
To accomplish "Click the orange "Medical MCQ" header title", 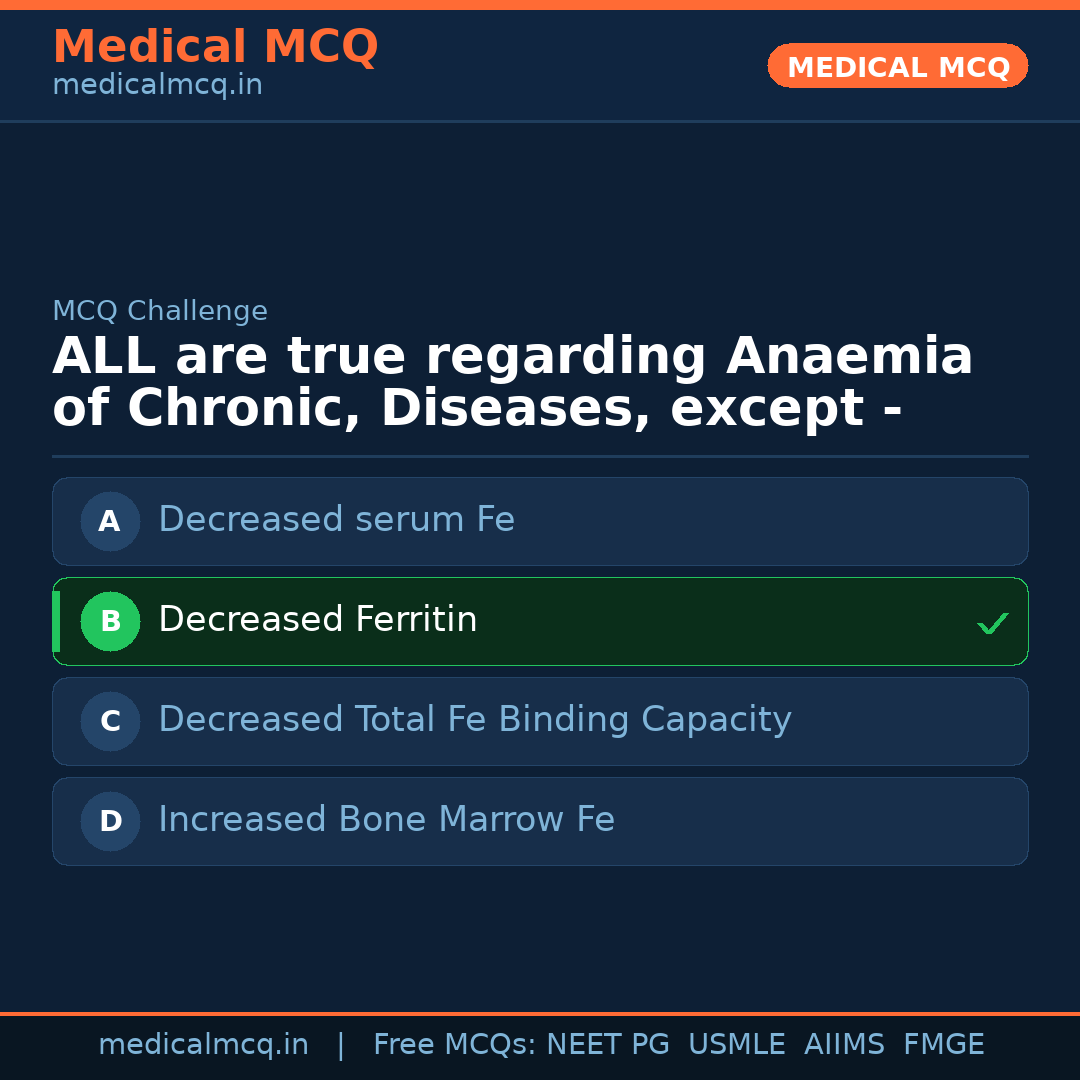I will click(215, 47).
